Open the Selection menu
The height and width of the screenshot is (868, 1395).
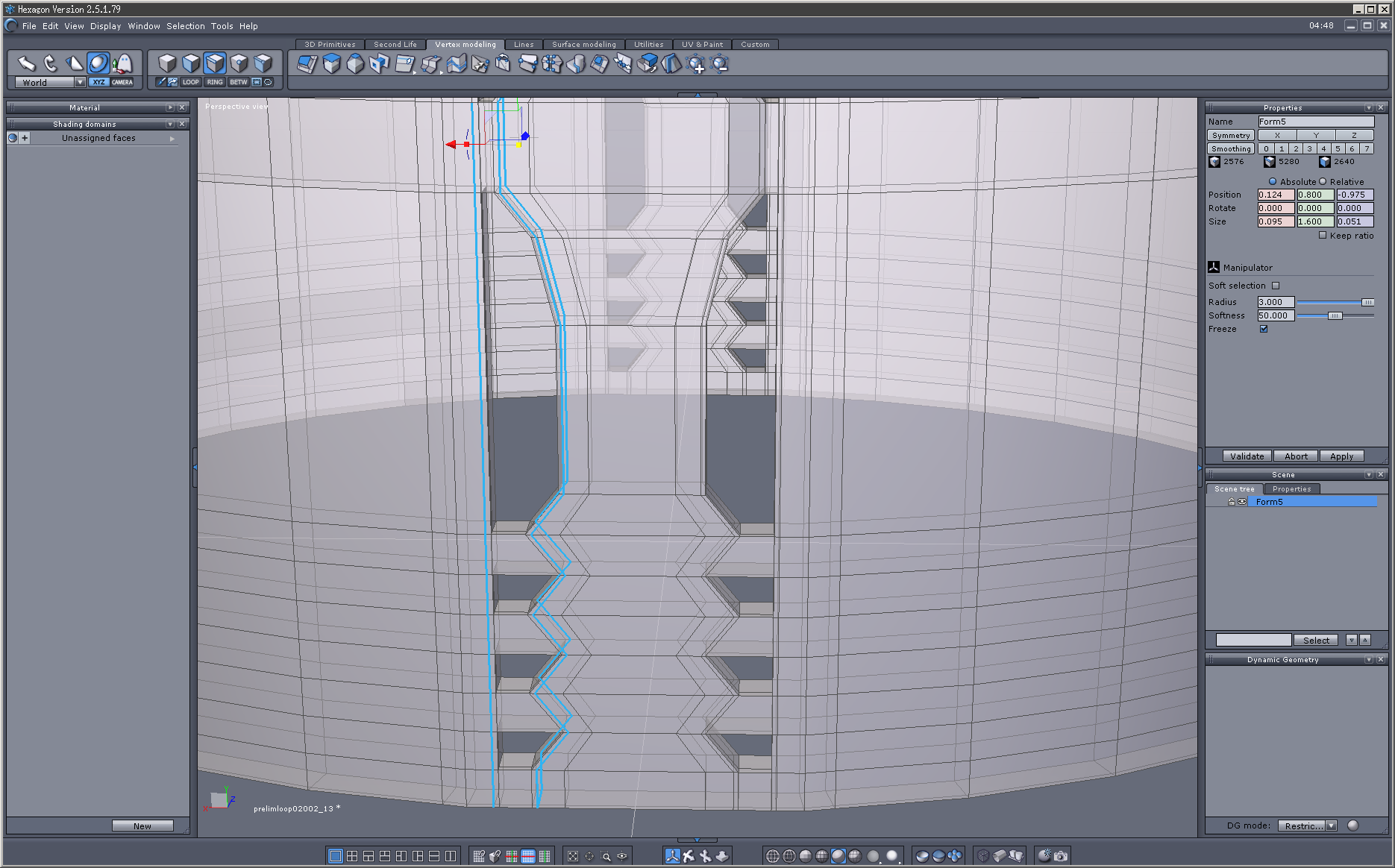(x=185, y=25)
